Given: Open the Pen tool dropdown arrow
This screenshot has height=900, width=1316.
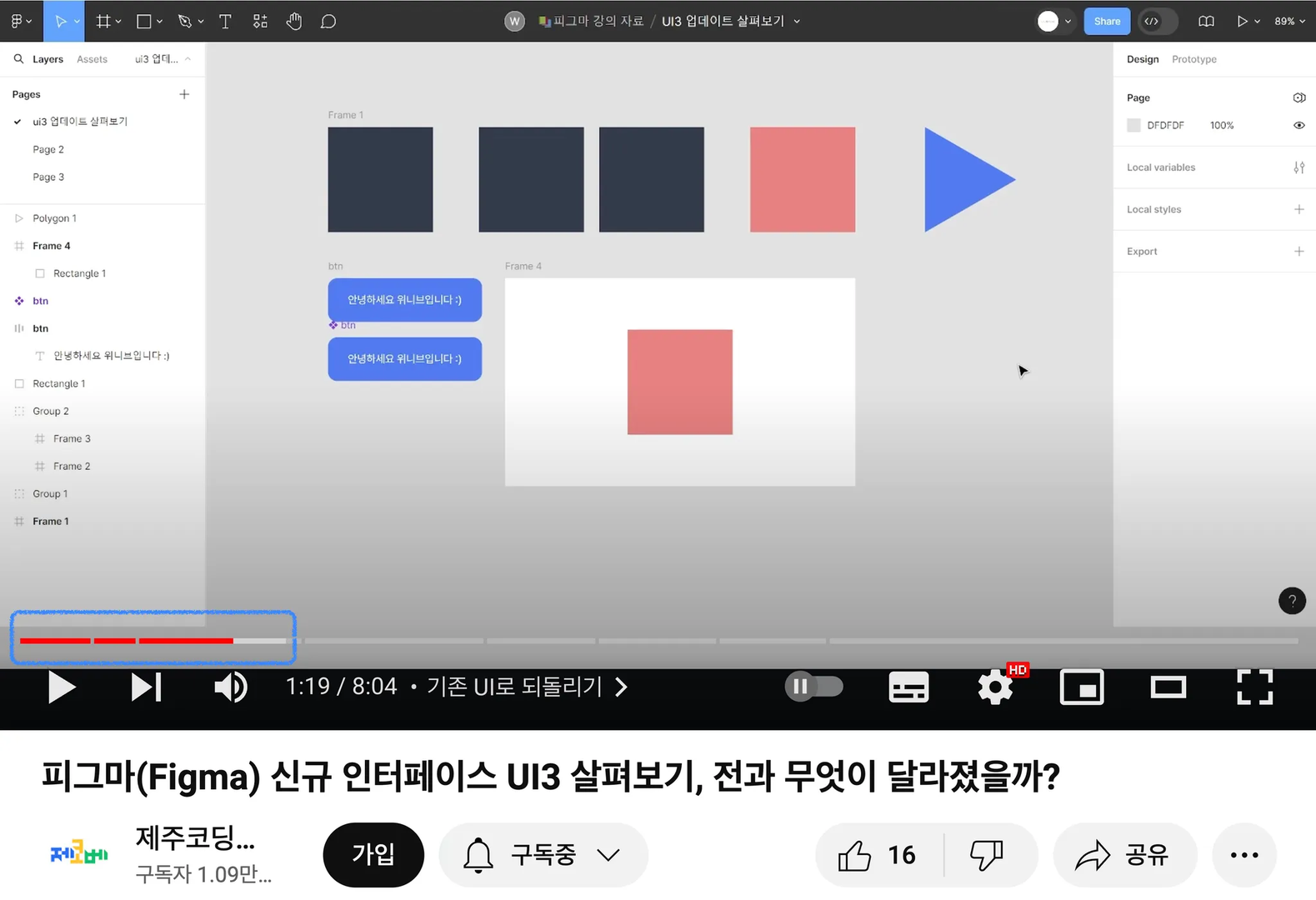Looking at the screenshot, I should 201,22.
